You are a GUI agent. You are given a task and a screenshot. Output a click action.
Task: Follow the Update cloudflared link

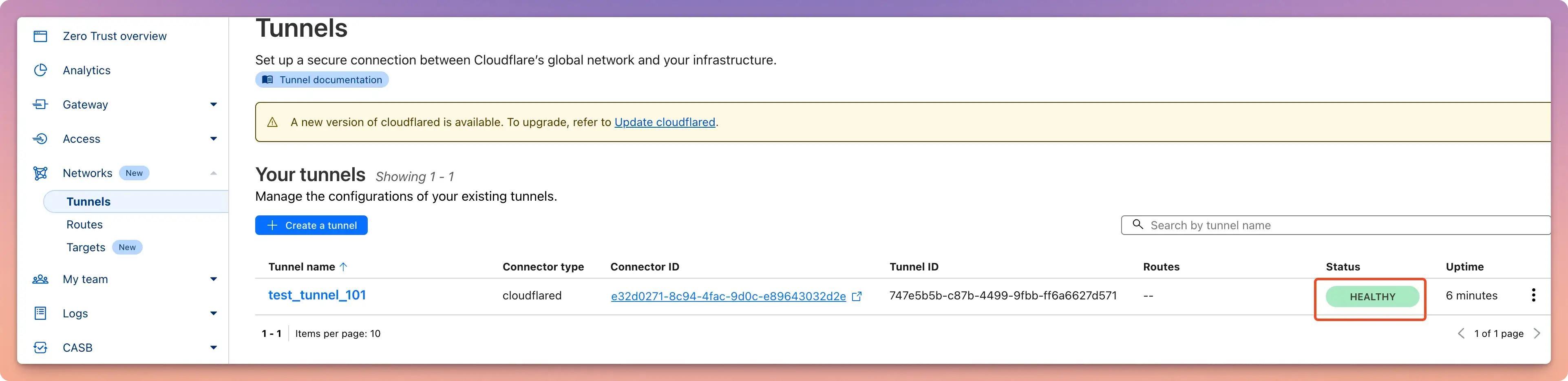[x=665, y=122]
